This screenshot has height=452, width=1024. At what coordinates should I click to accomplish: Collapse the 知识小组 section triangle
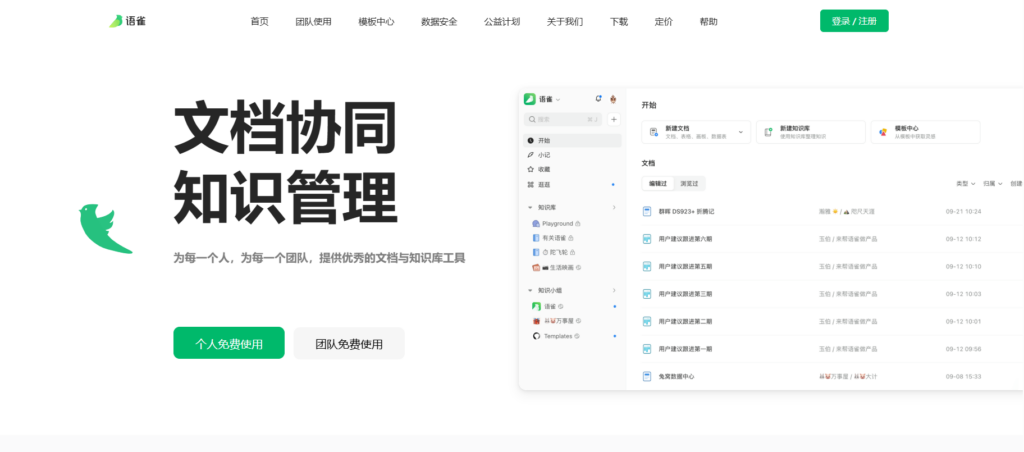tap(530, 290)
